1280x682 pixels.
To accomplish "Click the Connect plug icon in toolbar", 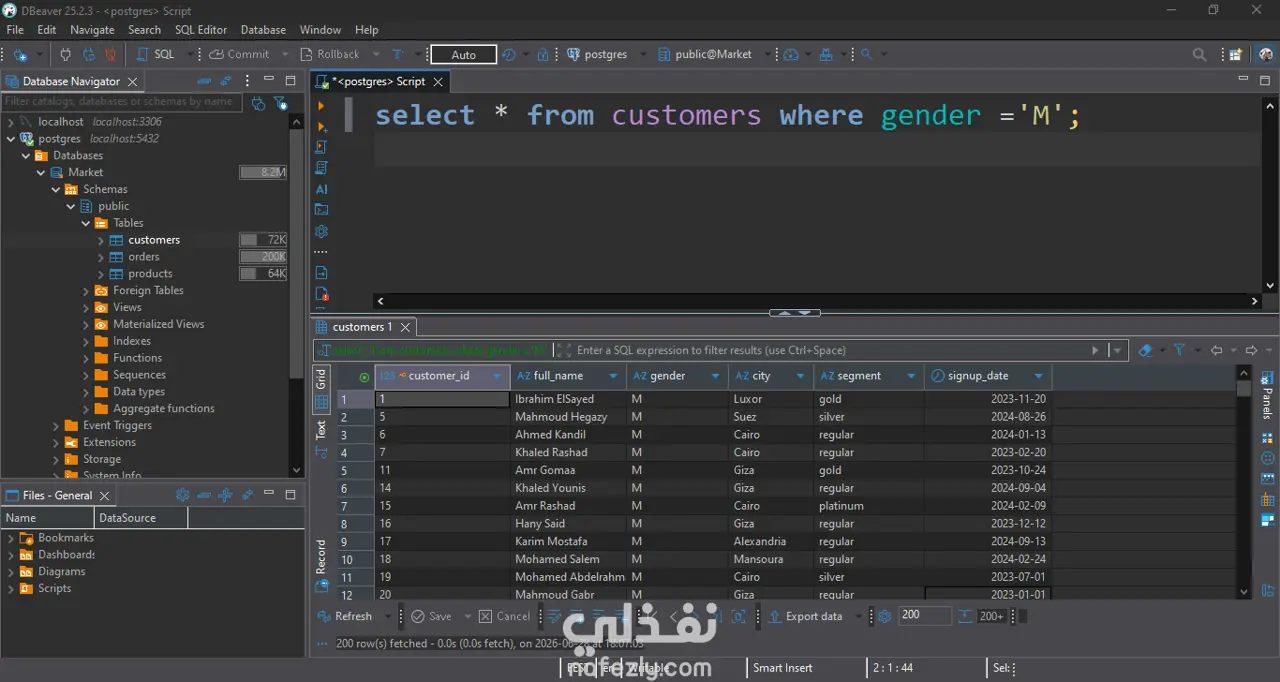I will click(66, 55).
